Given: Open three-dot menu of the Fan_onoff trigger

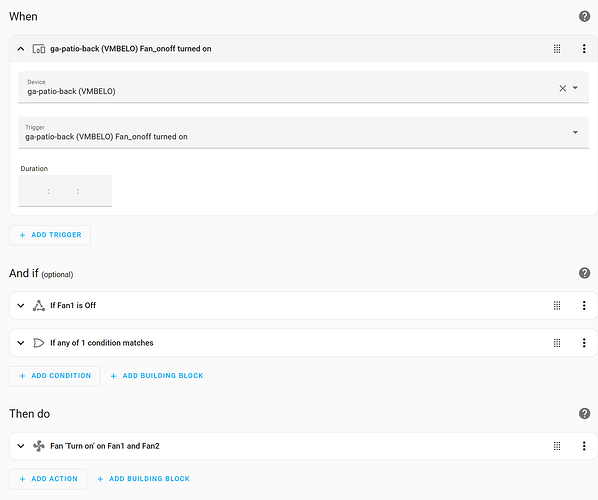Looking at the screenshot, I should pyautogui.click(x=584, y=48).
